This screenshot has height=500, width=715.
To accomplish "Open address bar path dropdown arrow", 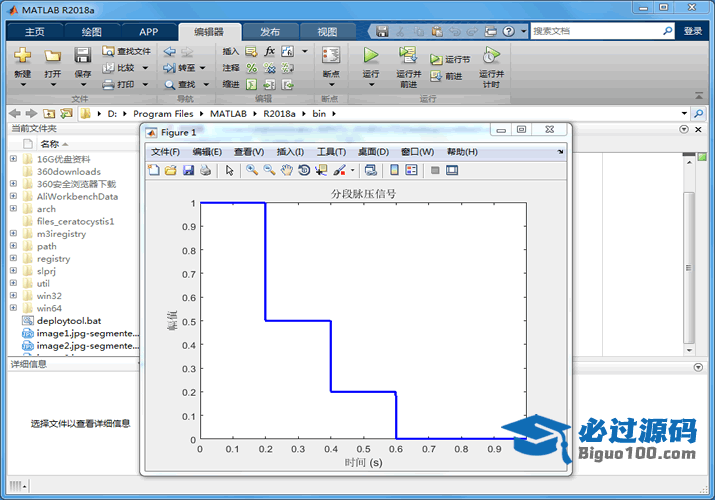I will (x=684, y=113).
